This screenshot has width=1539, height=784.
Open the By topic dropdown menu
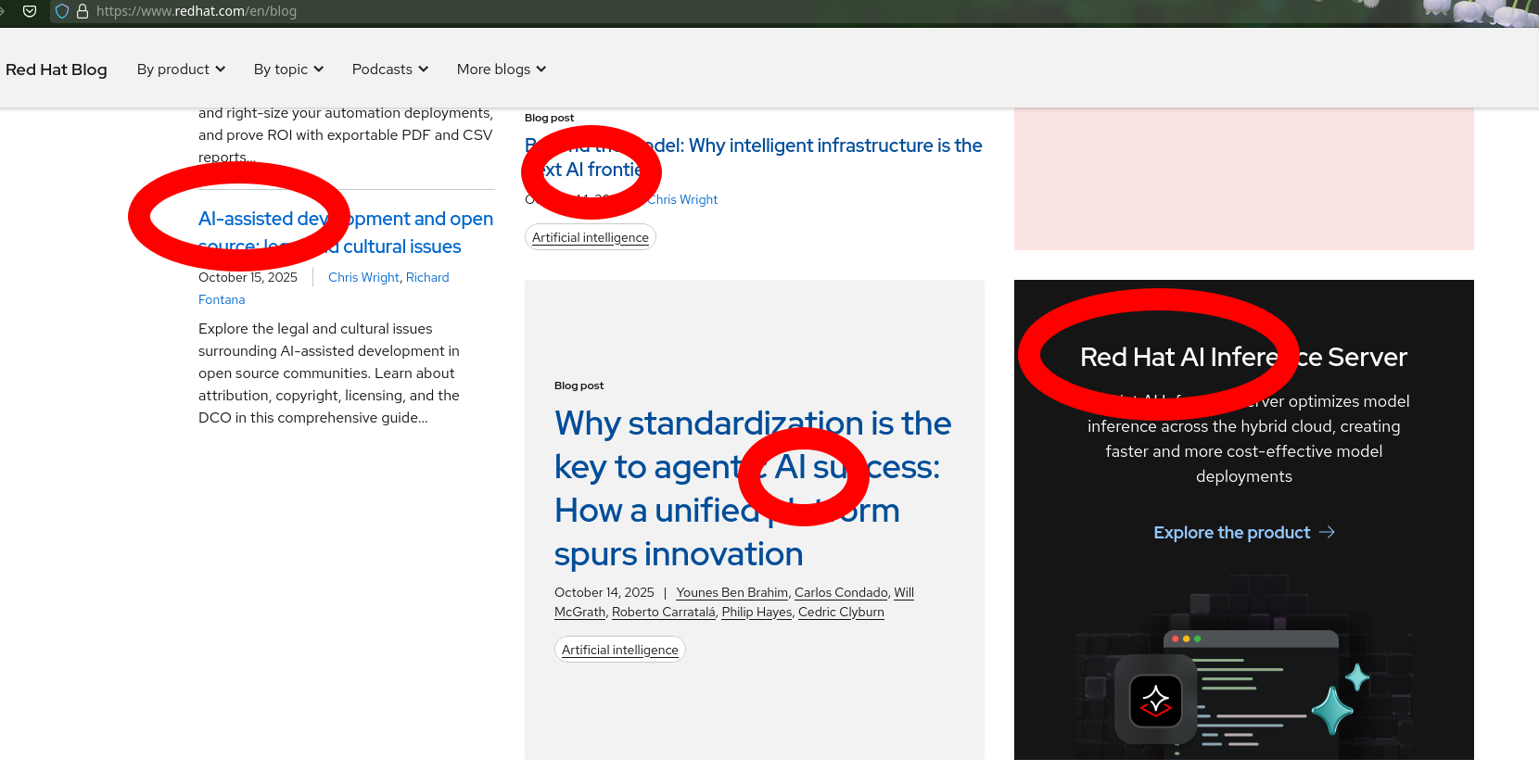click(288, 70)
